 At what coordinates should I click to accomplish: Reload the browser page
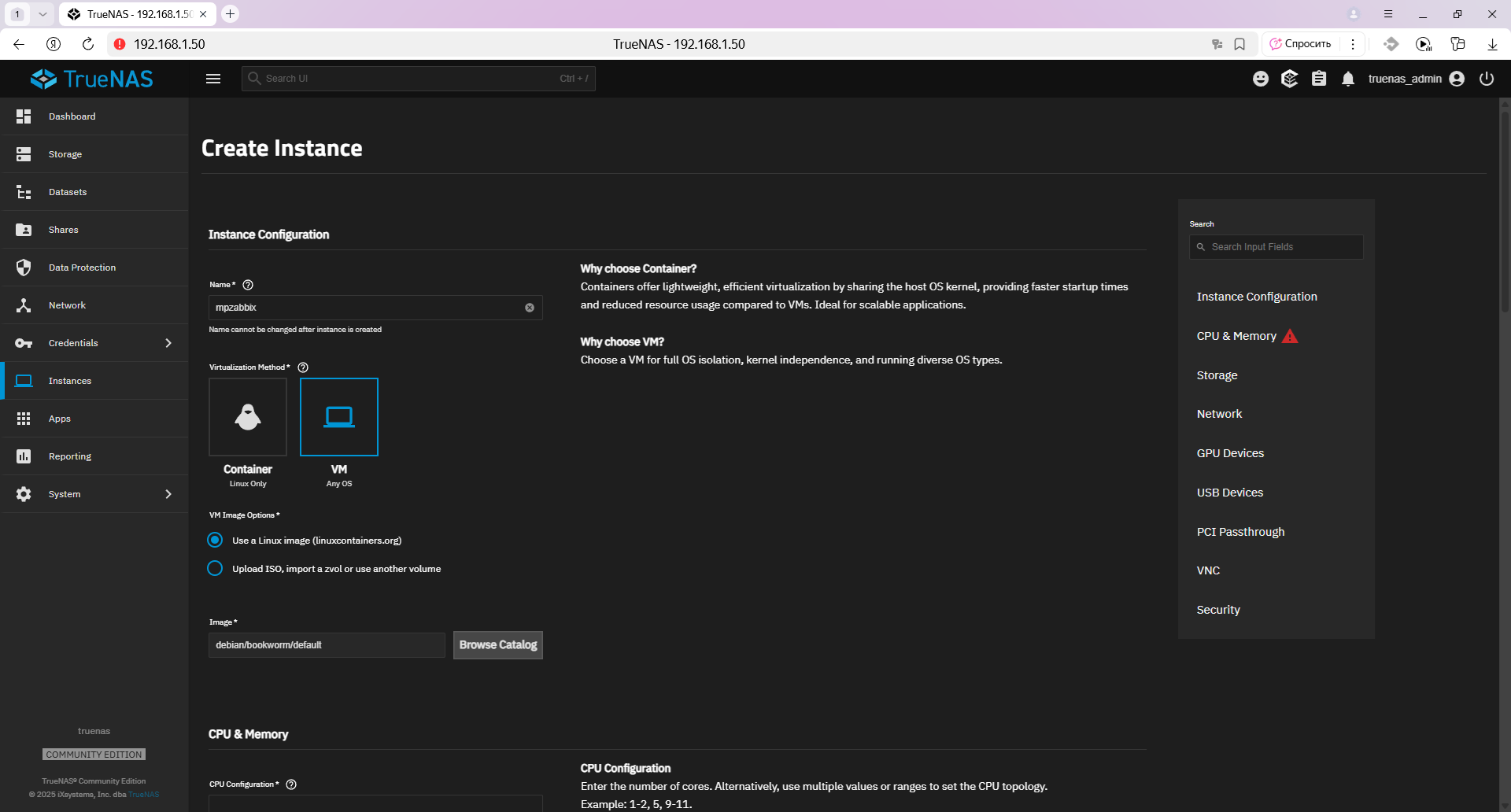pyautogui.click(x=88, y=44)
